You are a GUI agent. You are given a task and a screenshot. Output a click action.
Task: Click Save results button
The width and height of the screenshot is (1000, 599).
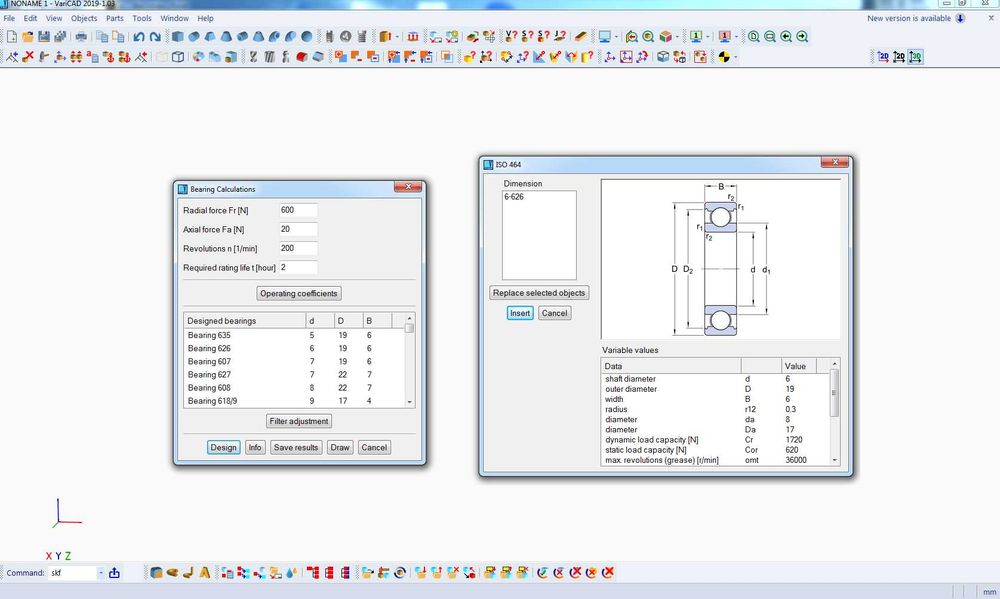click(x=296, y=447)
